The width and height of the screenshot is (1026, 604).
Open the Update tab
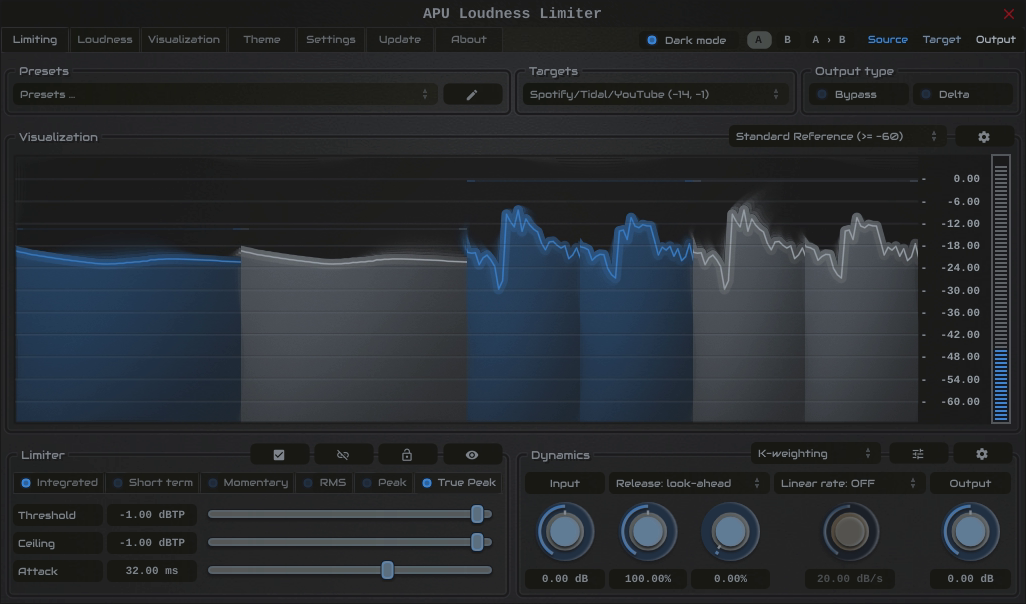(x=400, y=39)
